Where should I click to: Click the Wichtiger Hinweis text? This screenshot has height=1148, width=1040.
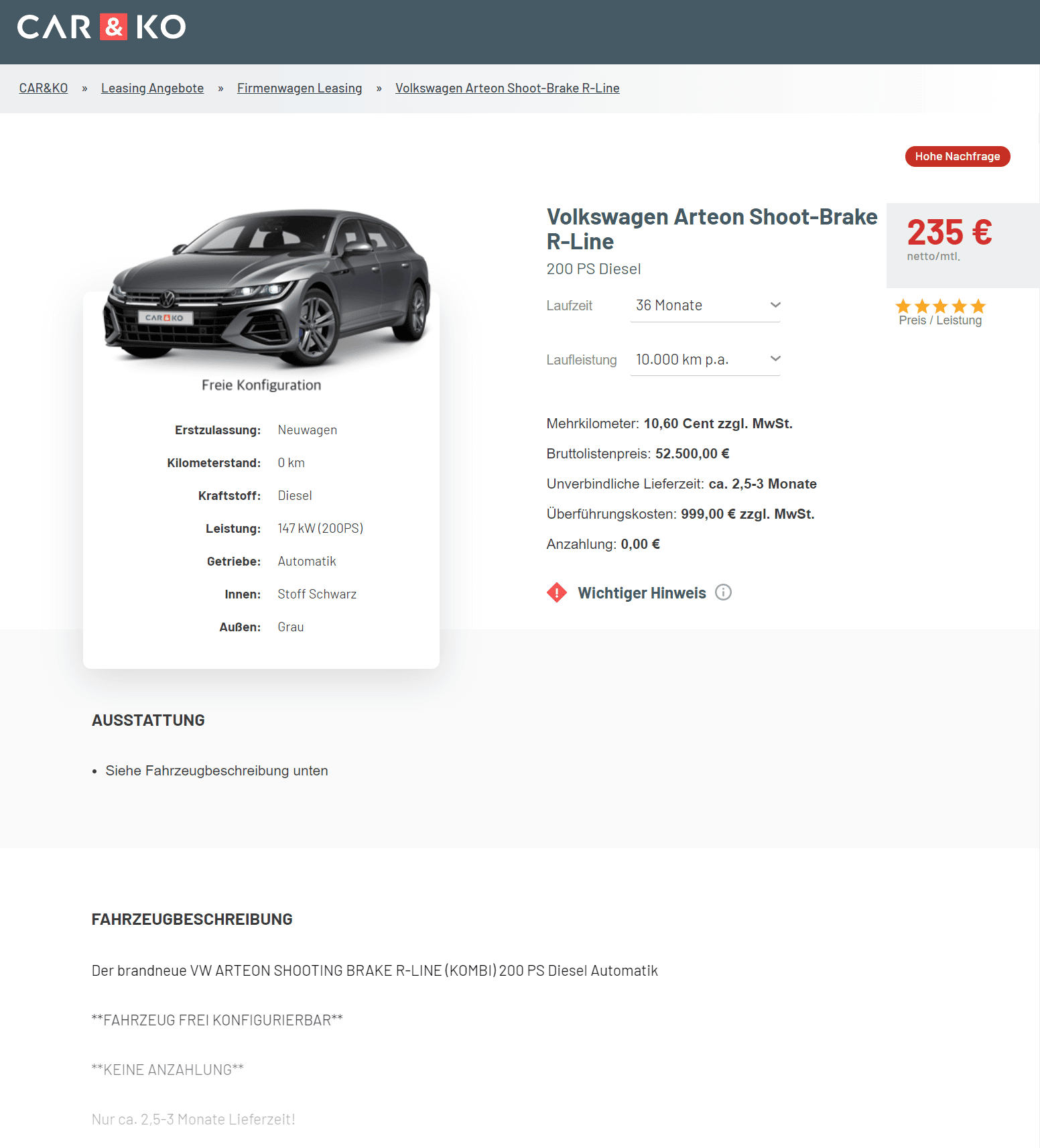[642, 593]
